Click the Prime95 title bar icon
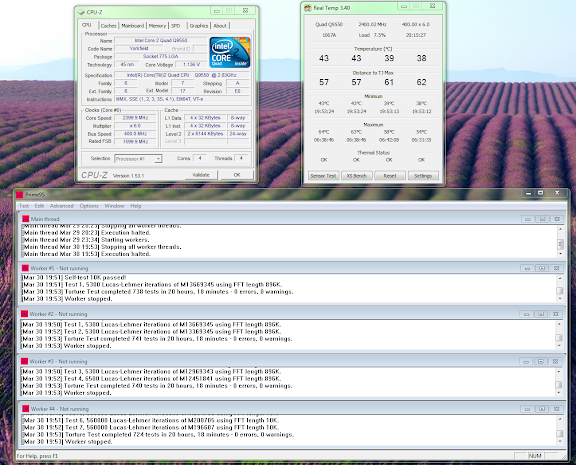This screenshot has width=576, height=465. click(19, 194)
